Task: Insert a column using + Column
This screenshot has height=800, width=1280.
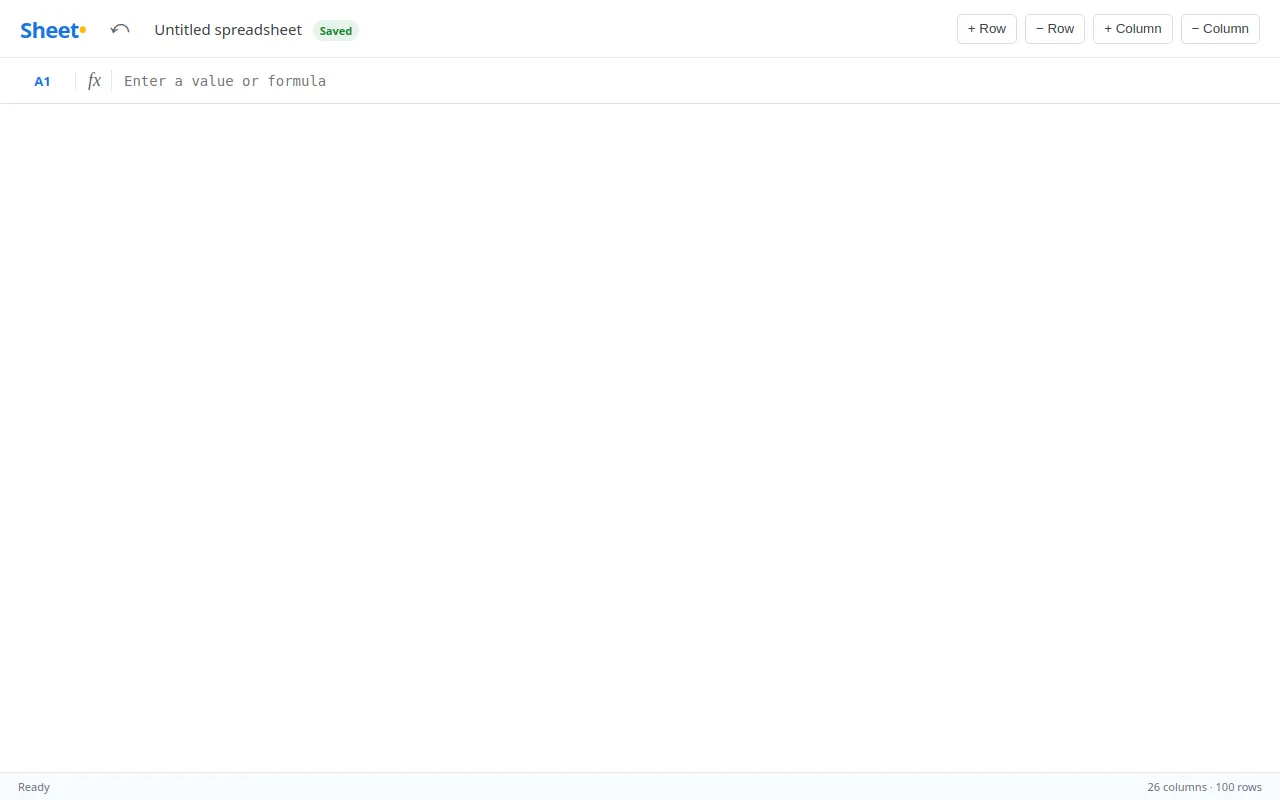Action: (x=1133, y=29)
